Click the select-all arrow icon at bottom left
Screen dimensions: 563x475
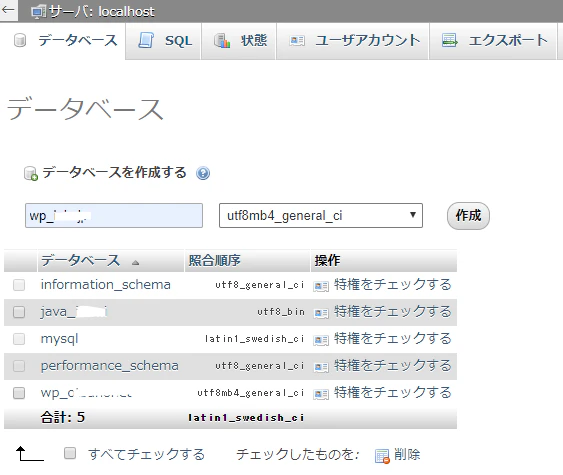[x=30, y=453]
